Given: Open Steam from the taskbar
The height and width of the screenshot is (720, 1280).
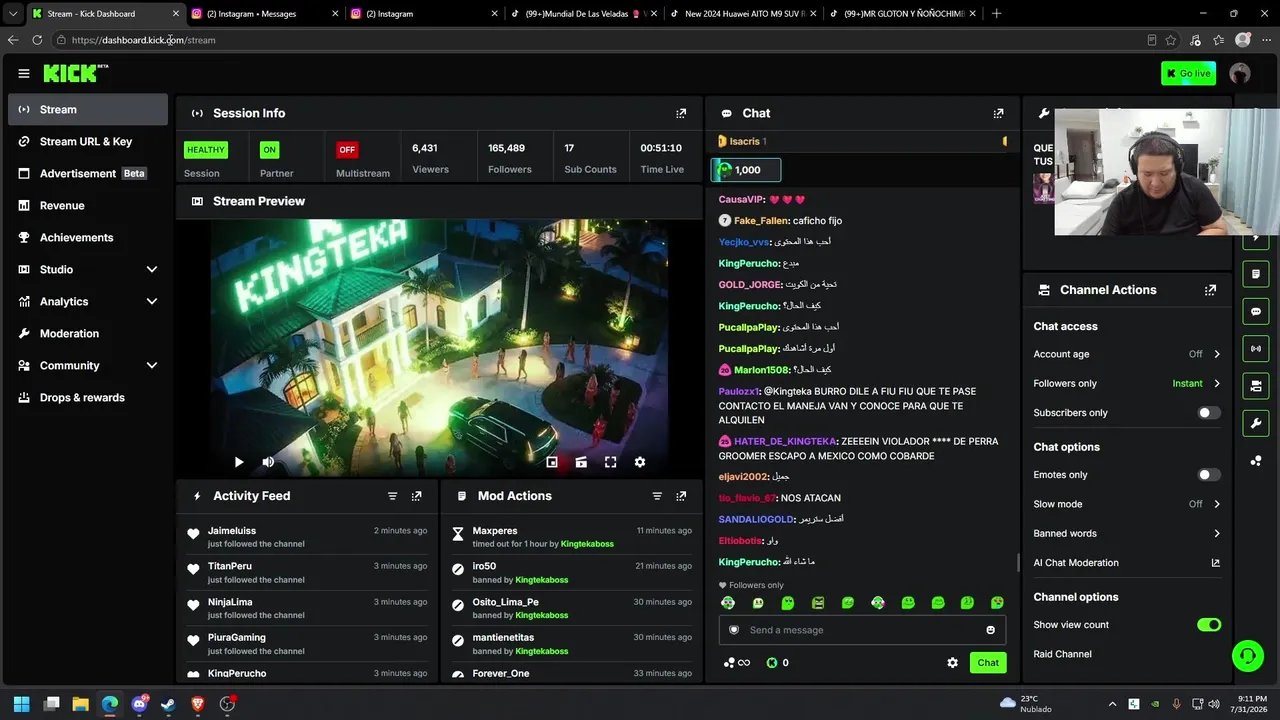Looking at the screenshot, I should click(x=168, y=704).
